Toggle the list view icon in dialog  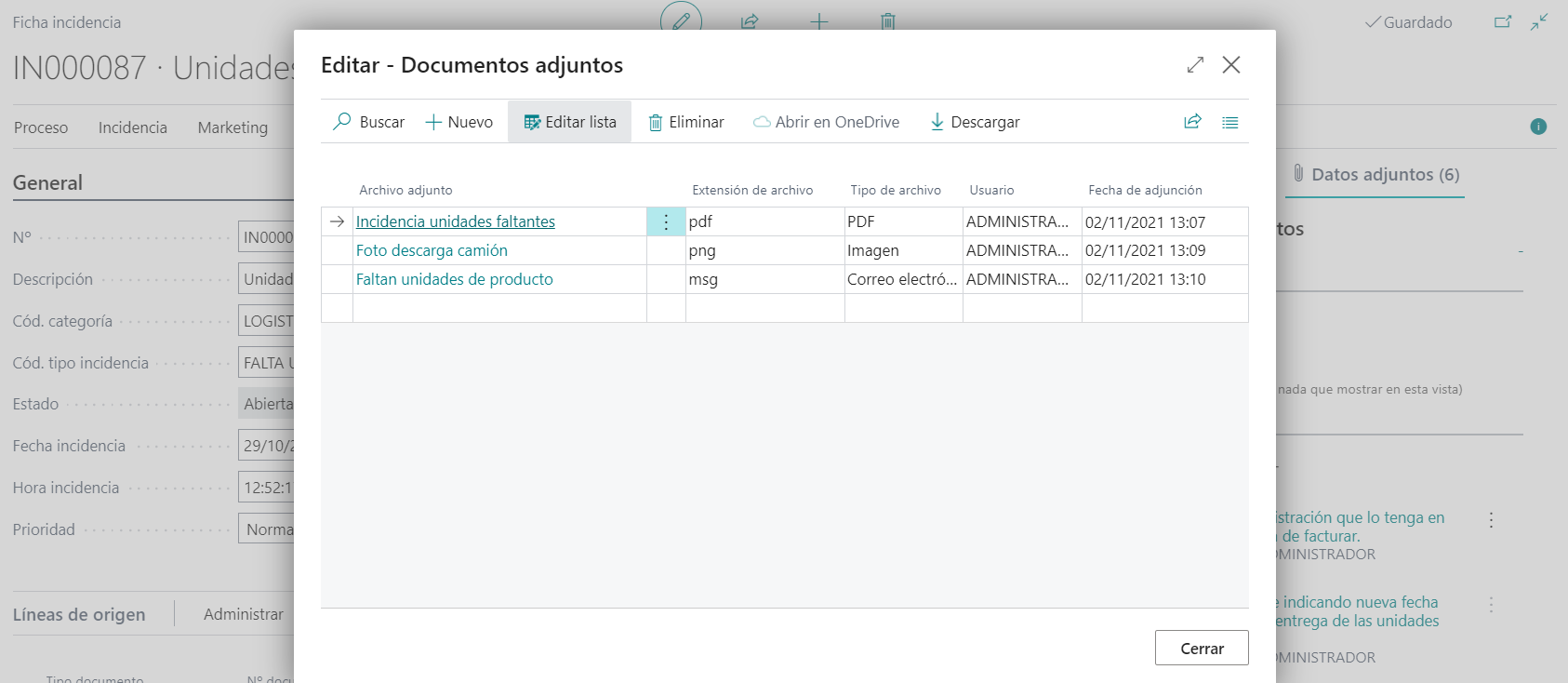(1229, 122)
